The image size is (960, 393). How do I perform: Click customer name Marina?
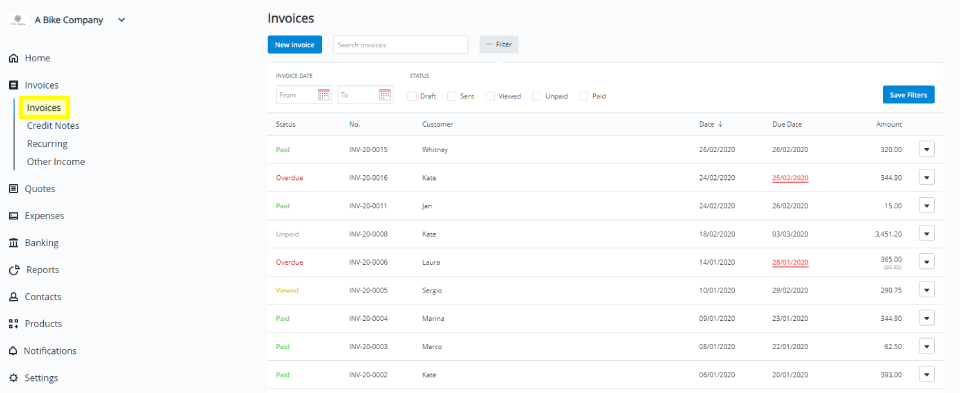click(433, 318)
